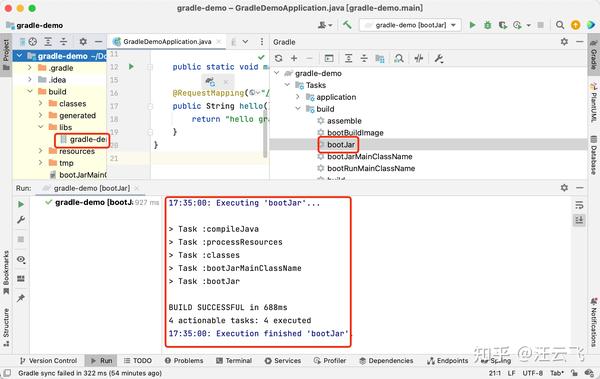Viewport: 600px width, 379px height.
Task: Open the Problems tool window
Action: coord(184,361)
